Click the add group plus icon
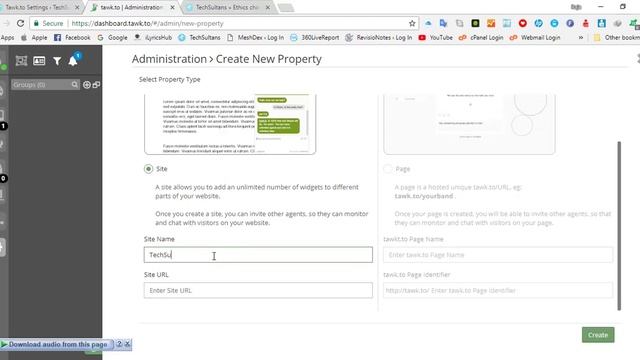This screenshot has width=640, height=360. click(87, 85)
